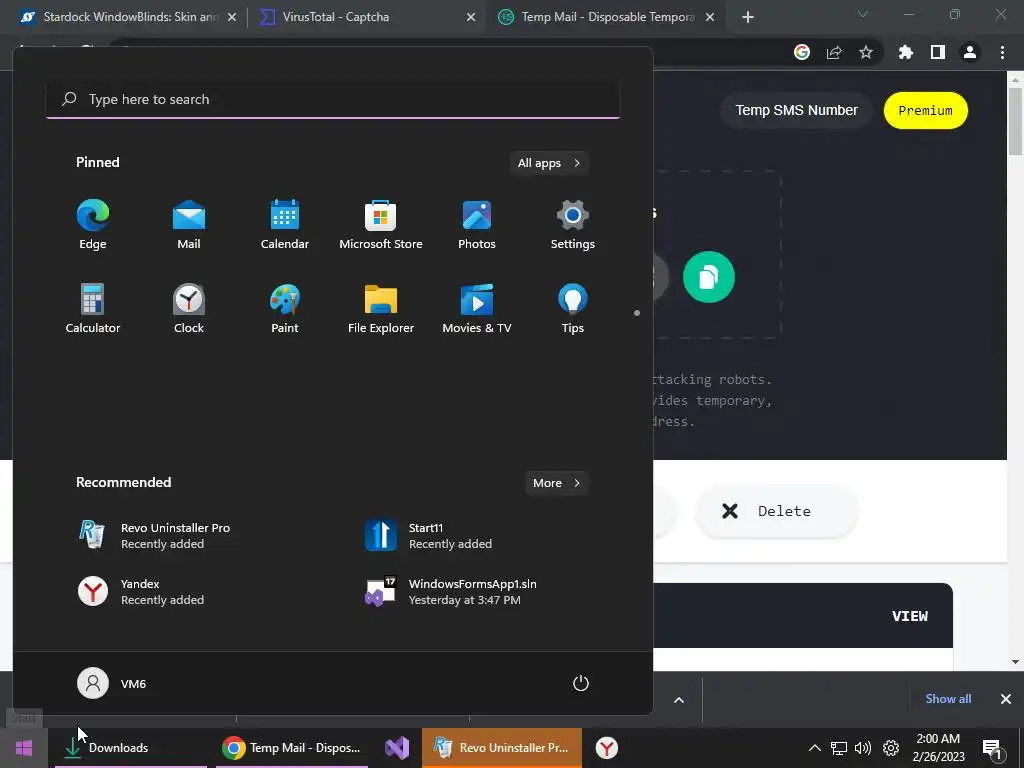Open Chrome profile menu

[970, 52]
